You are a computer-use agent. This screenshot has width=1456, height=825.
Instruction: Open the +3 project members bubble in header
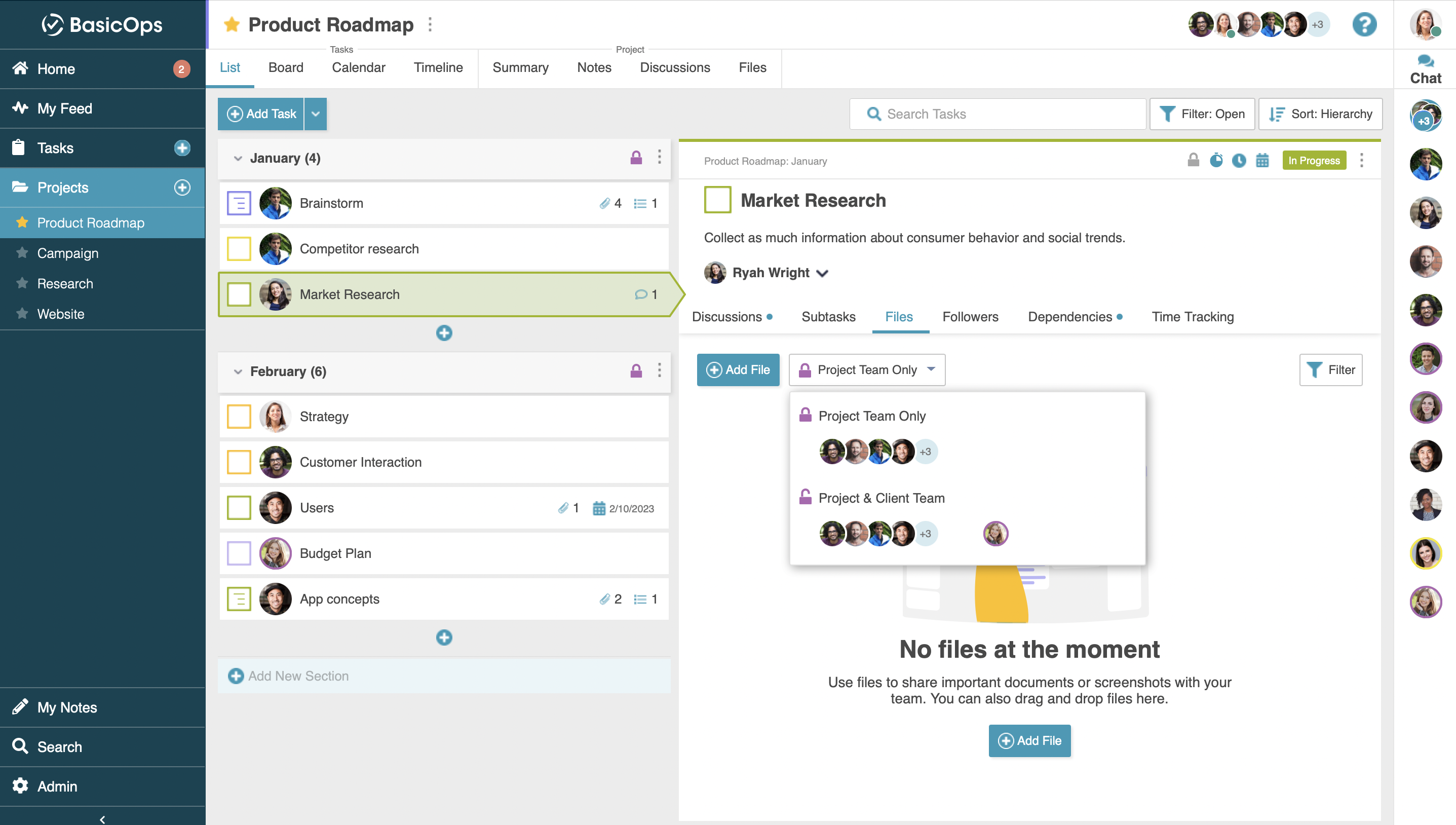point(1317,24)
